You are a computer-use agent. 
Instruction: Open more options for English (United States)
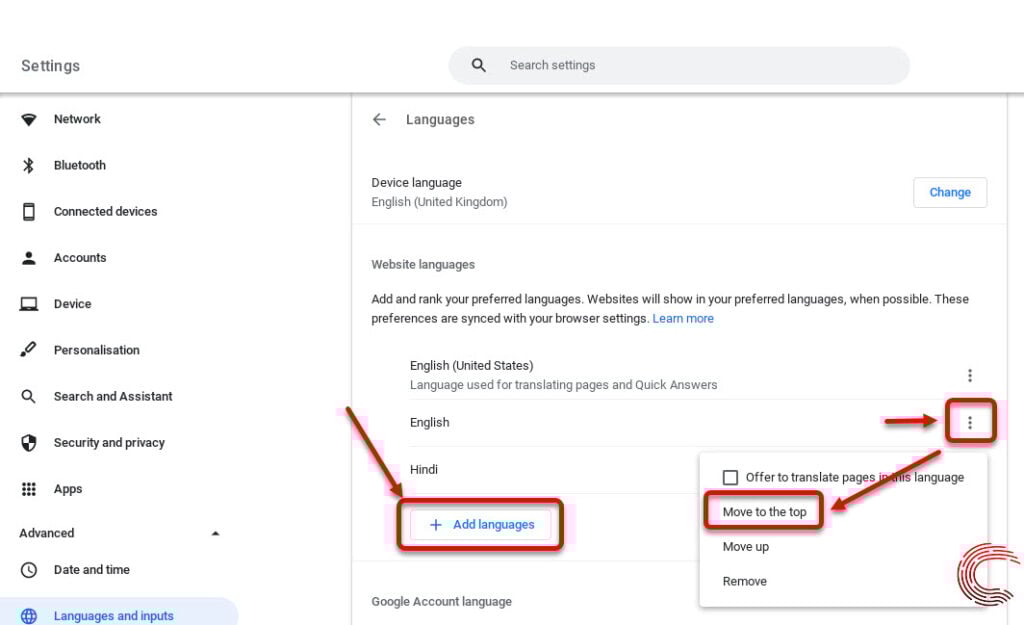pos(970,376)
